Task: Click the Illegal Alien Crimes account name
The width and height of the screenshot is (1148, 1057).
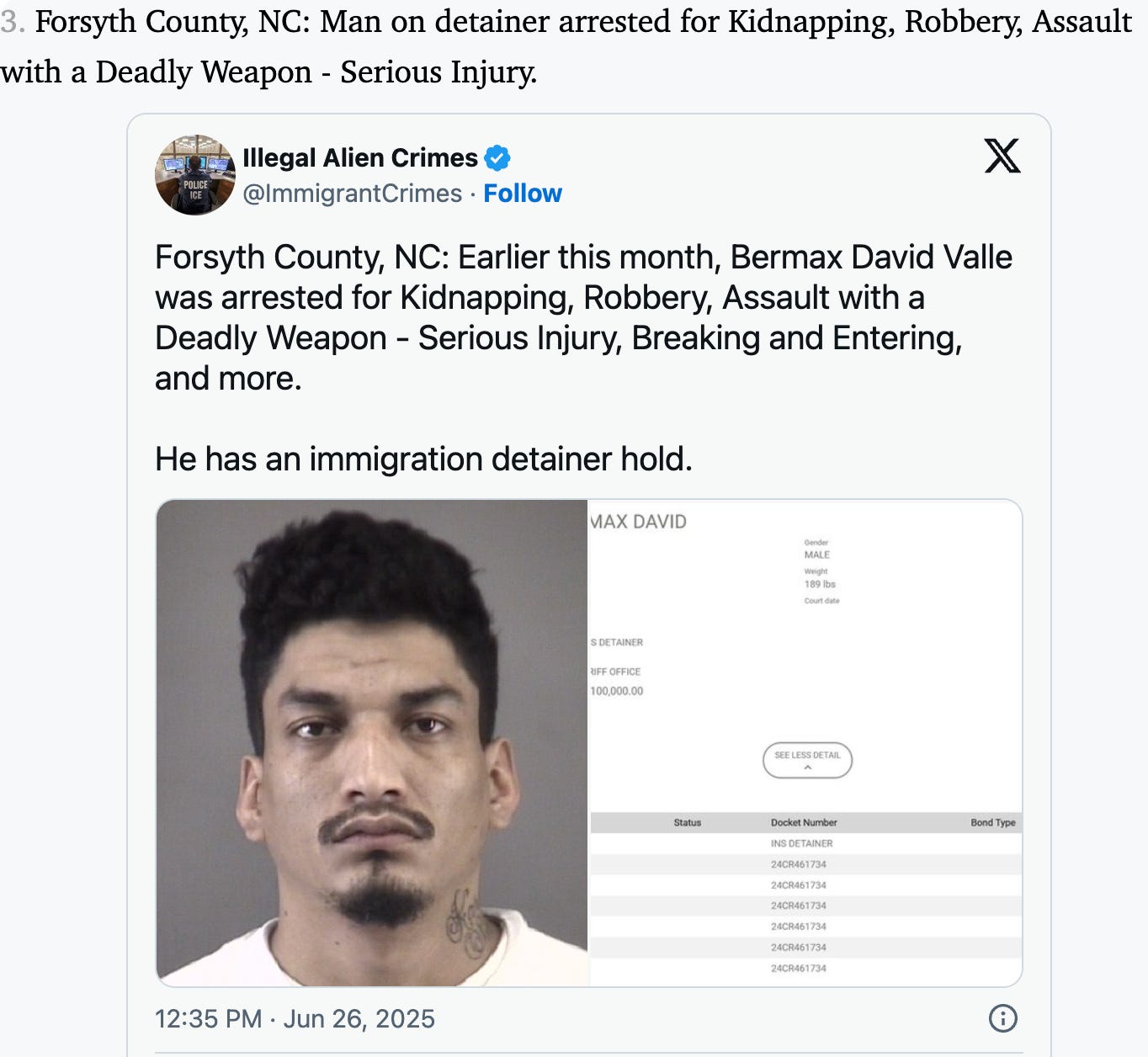Action: 360,157
